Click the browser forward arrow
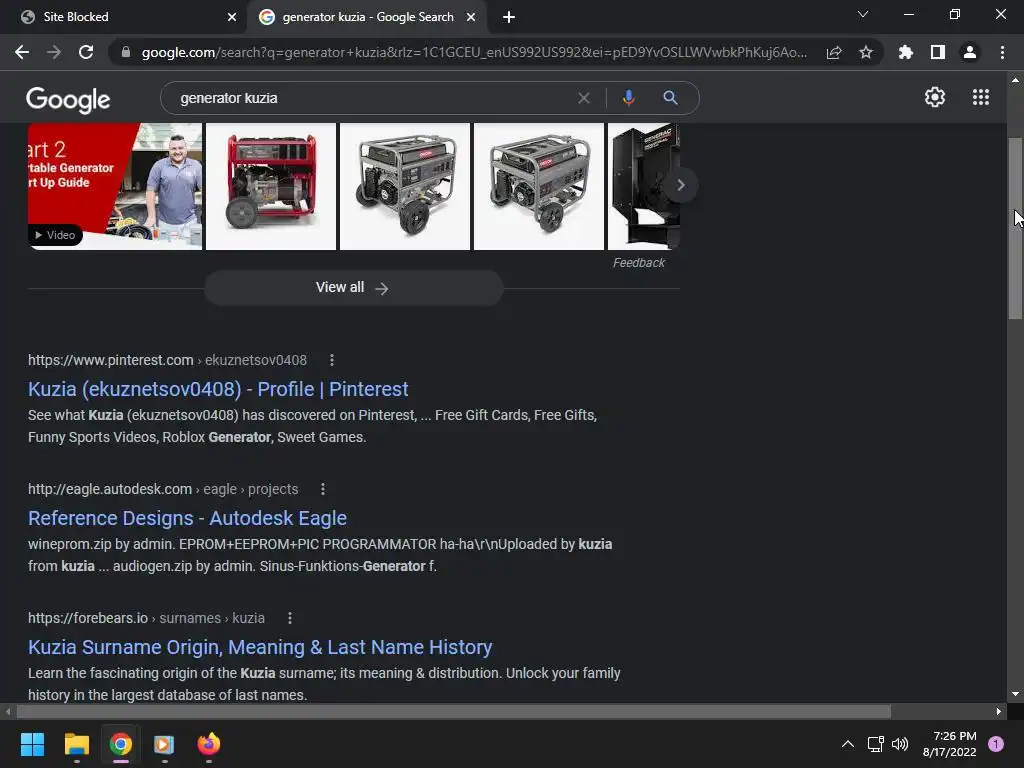This screenshot has height=768, width=1024. click(x=54, y=52)
